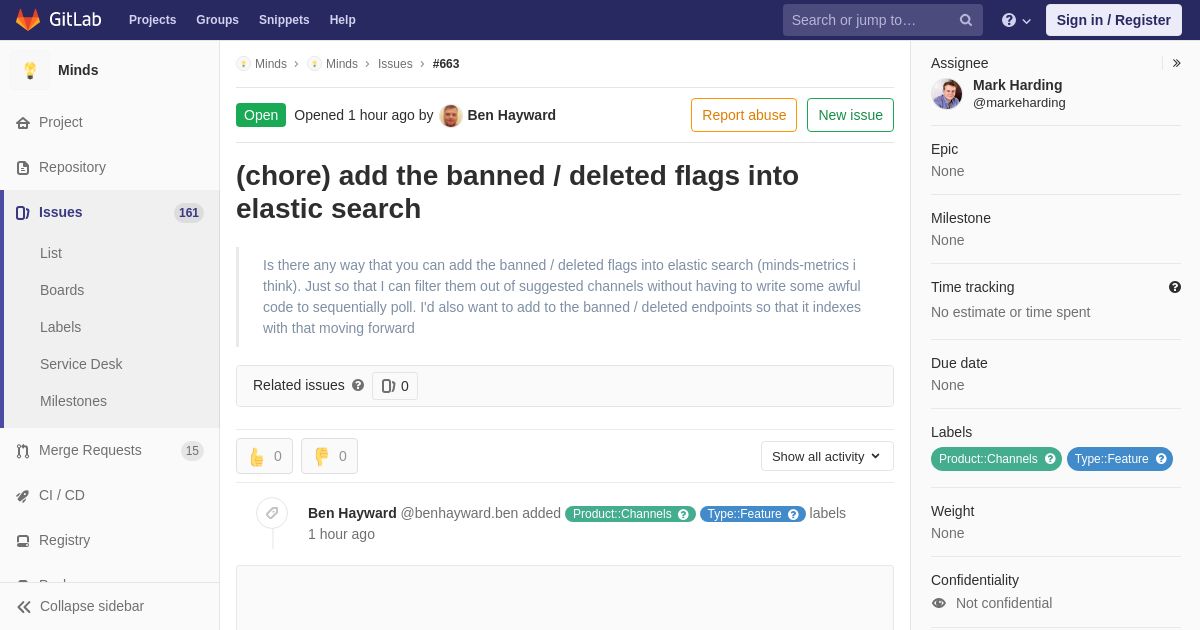Click the first Minds breadcrumb icon

pos(243,64)
